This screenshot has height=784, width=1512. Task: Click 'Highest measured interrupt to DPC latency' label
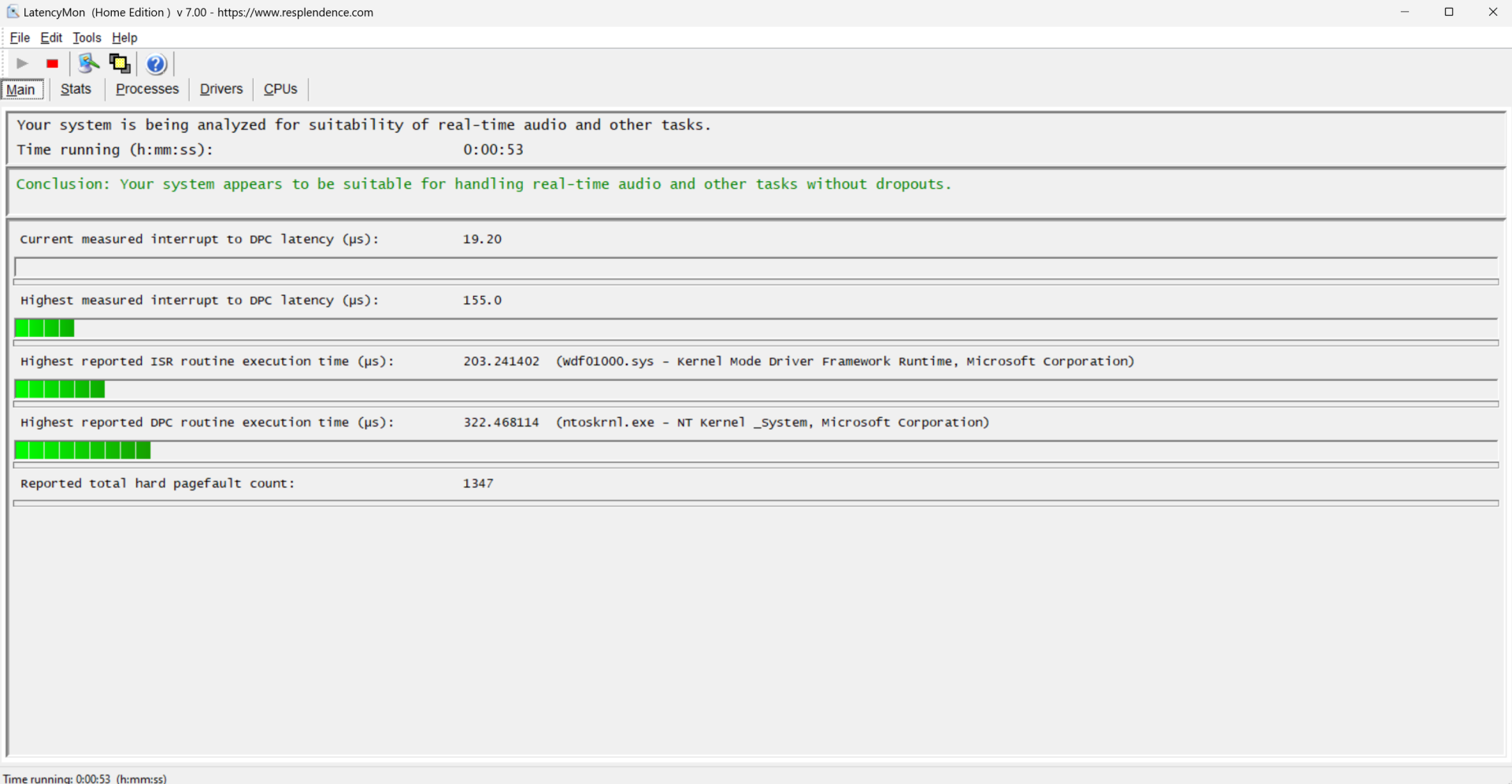click(199, 301)
